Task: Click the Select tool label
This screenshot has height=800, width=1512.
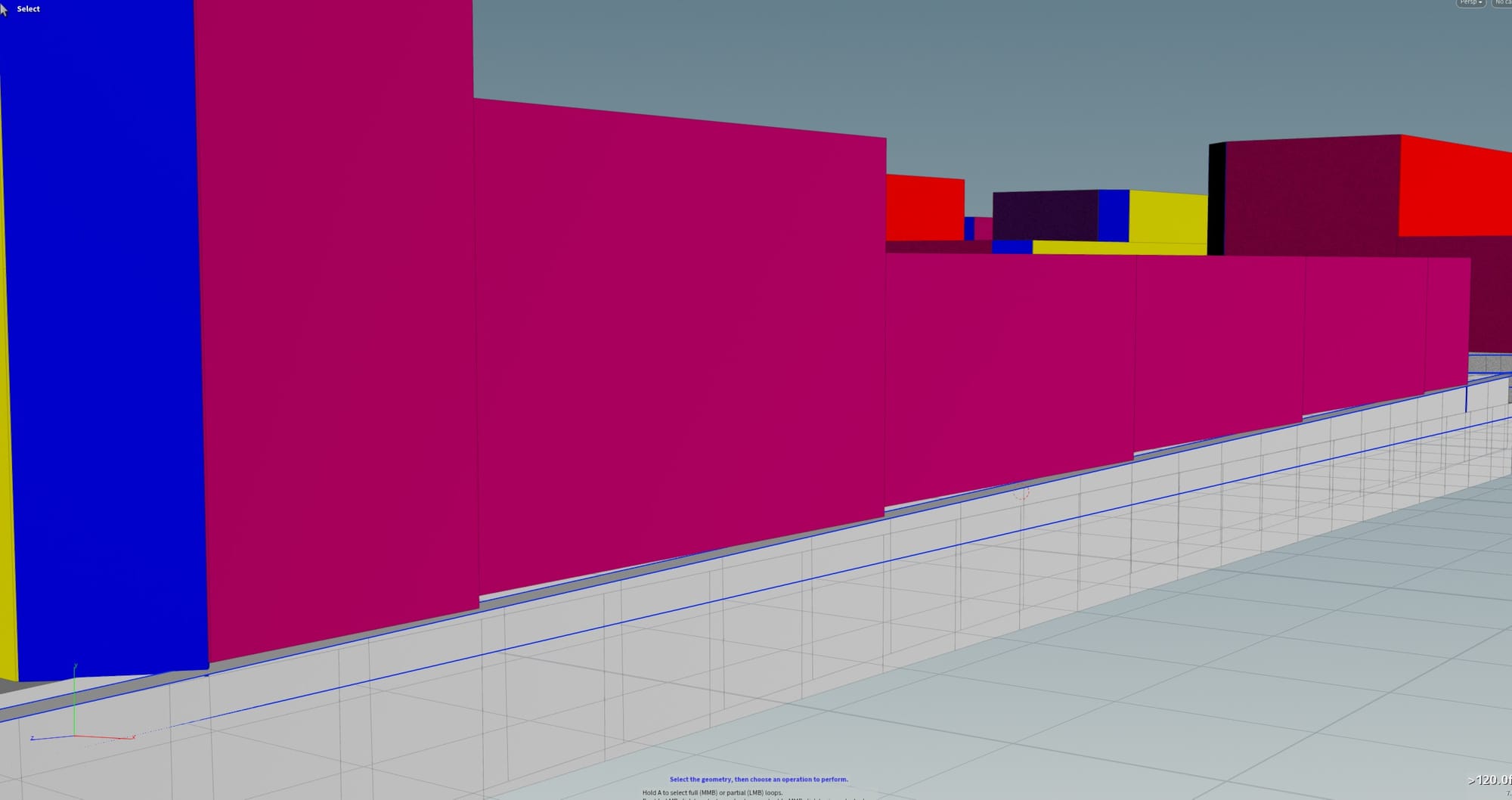Action: 28,9
